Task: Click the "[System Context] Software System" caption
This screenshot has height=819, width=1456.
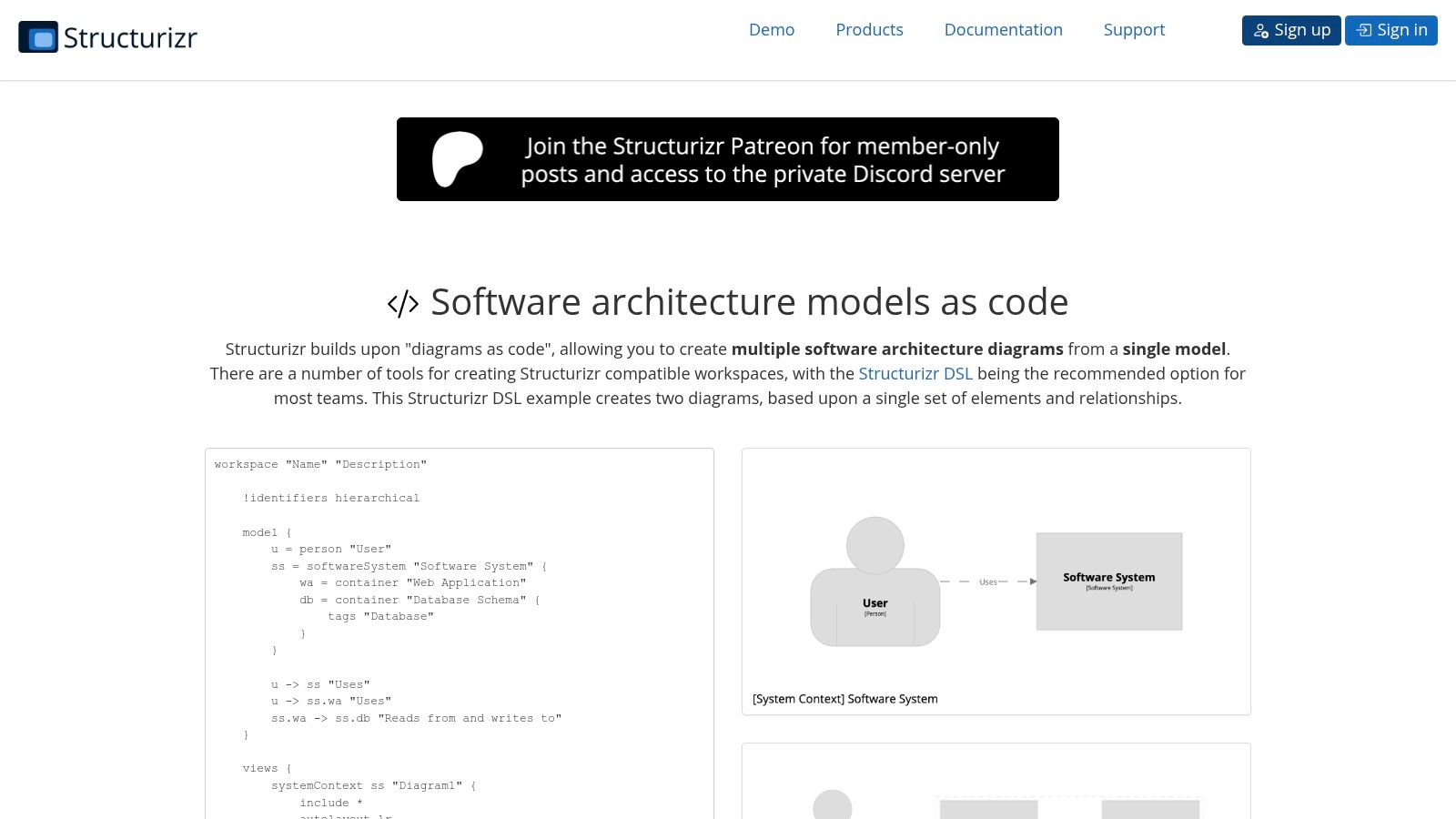Action: click(x=845, y=699)
